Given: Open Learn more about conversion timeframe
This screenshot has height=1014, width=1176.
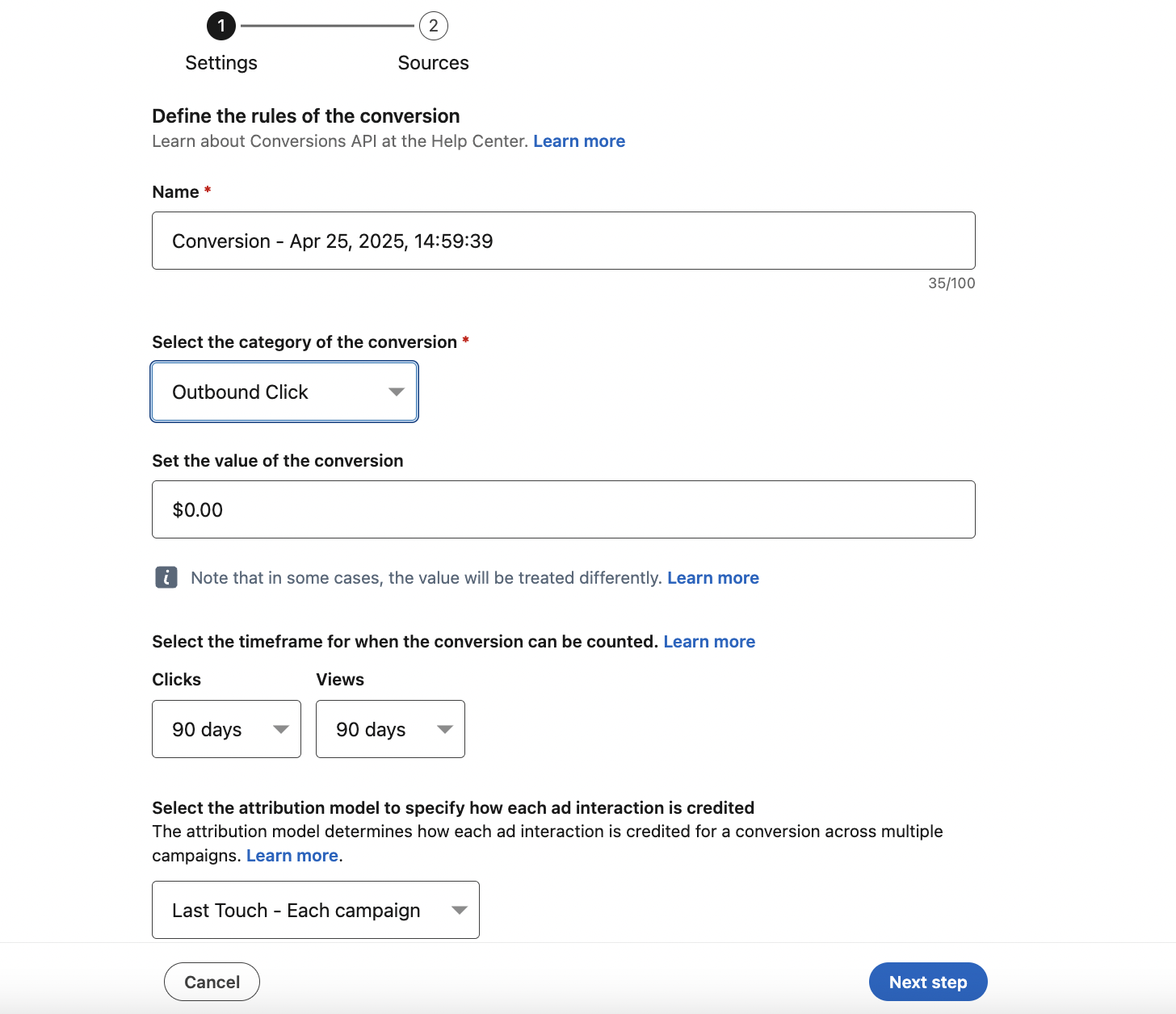Looking at the screenshot, I should tap(709, 642).
